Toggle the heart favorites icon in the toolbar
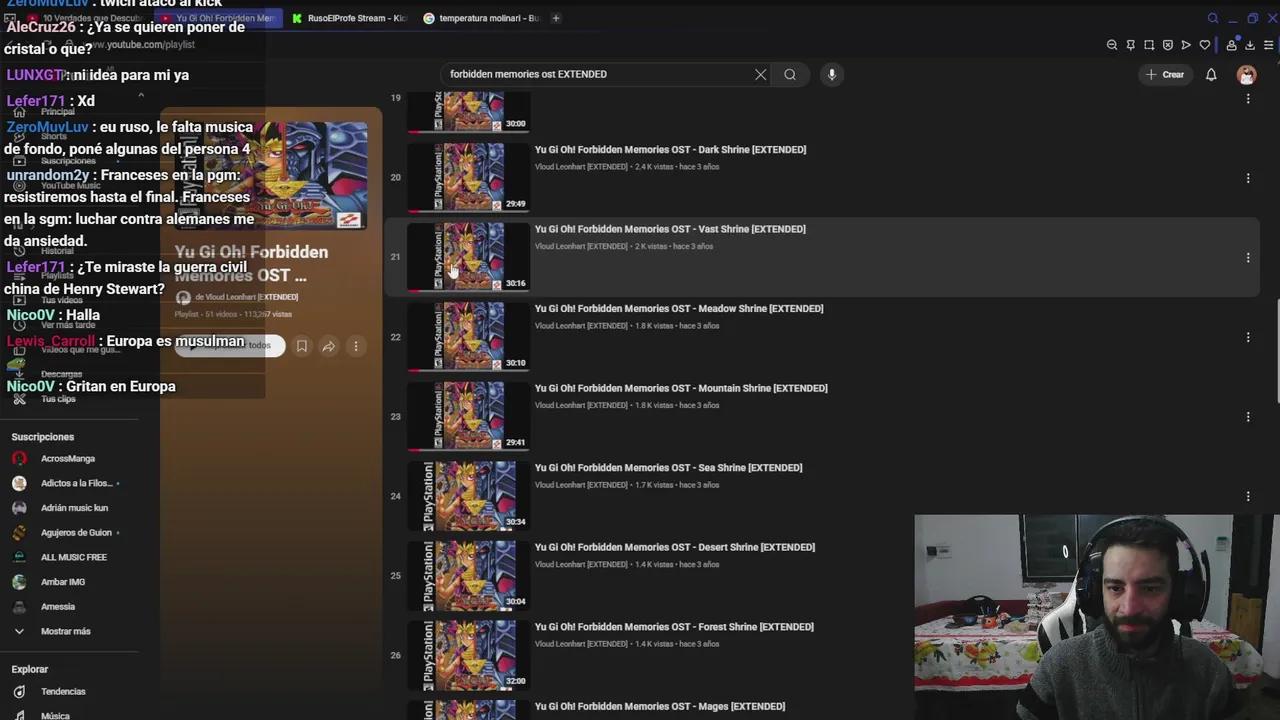 (x=1205, y=45)
